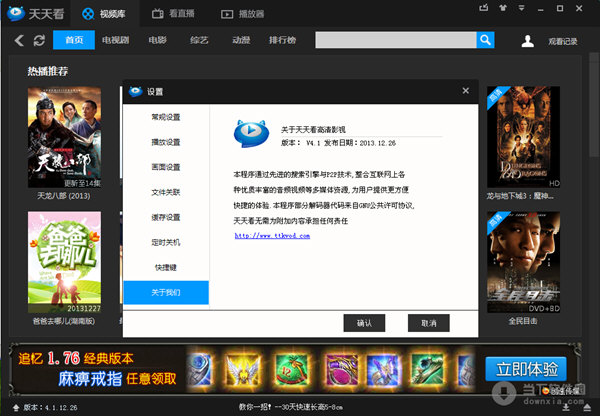600x416 pixels.
Task: Open the http://www.ttkvod.com link
Action: [272, 236]
